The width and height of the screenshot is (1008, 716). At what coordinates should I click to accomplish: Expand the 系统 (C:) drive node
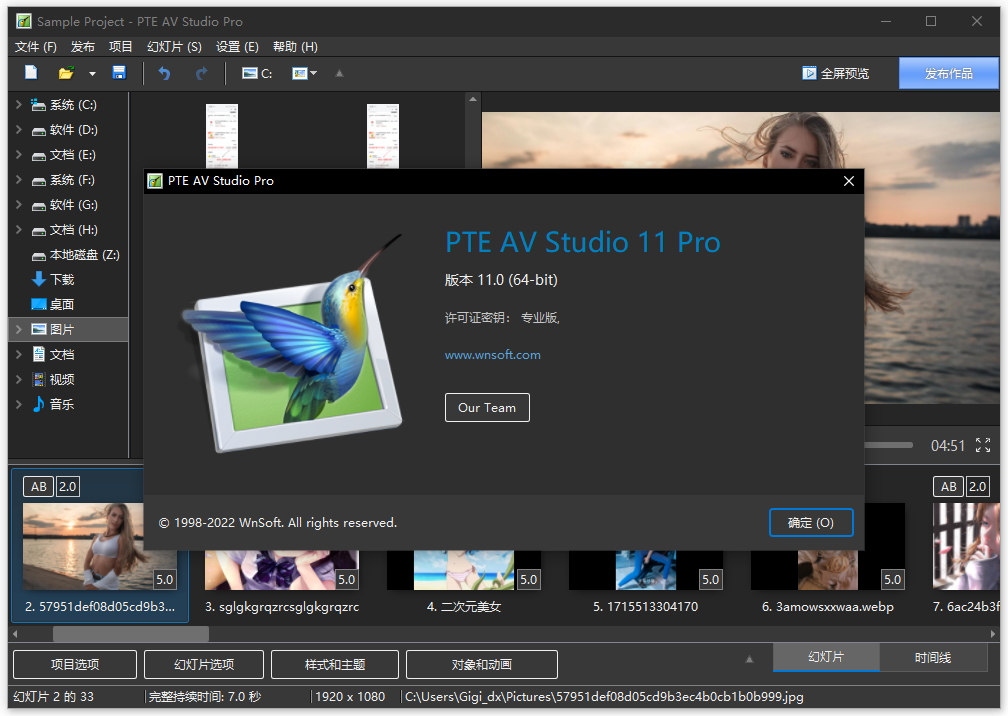tap(19, 104)
